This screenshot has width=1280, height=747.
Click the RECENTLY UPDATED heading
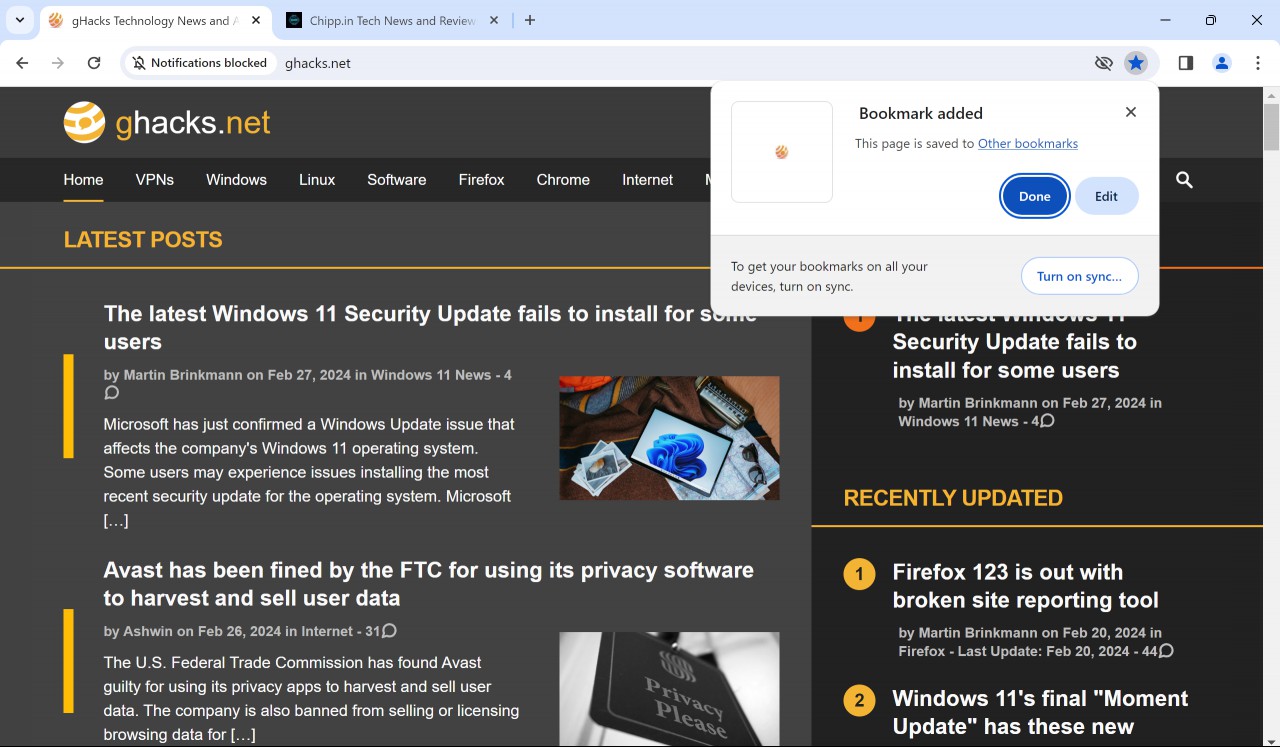click(x=953, y=498)
